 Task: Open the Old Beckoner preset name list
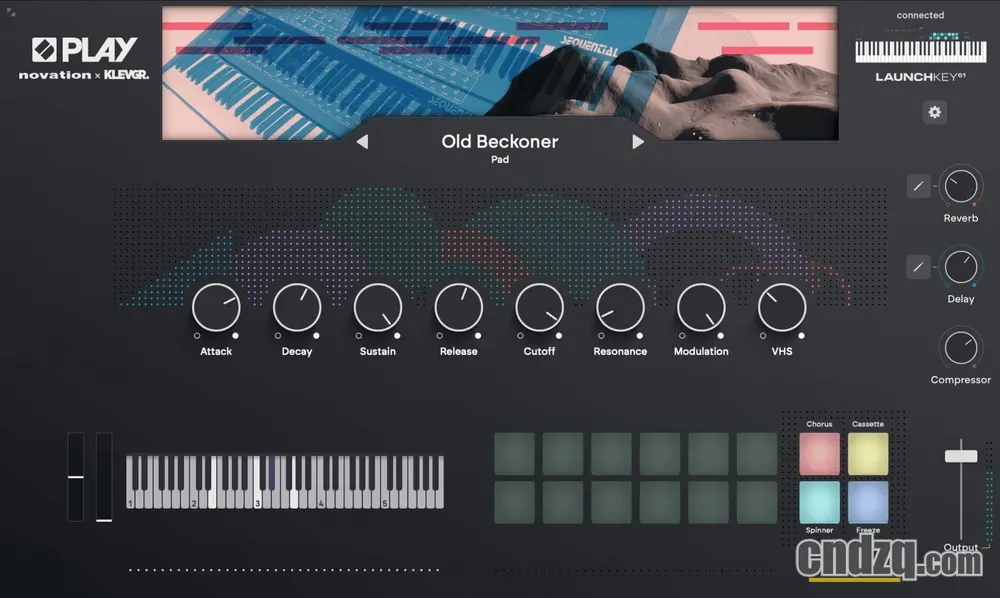[500, 142]
